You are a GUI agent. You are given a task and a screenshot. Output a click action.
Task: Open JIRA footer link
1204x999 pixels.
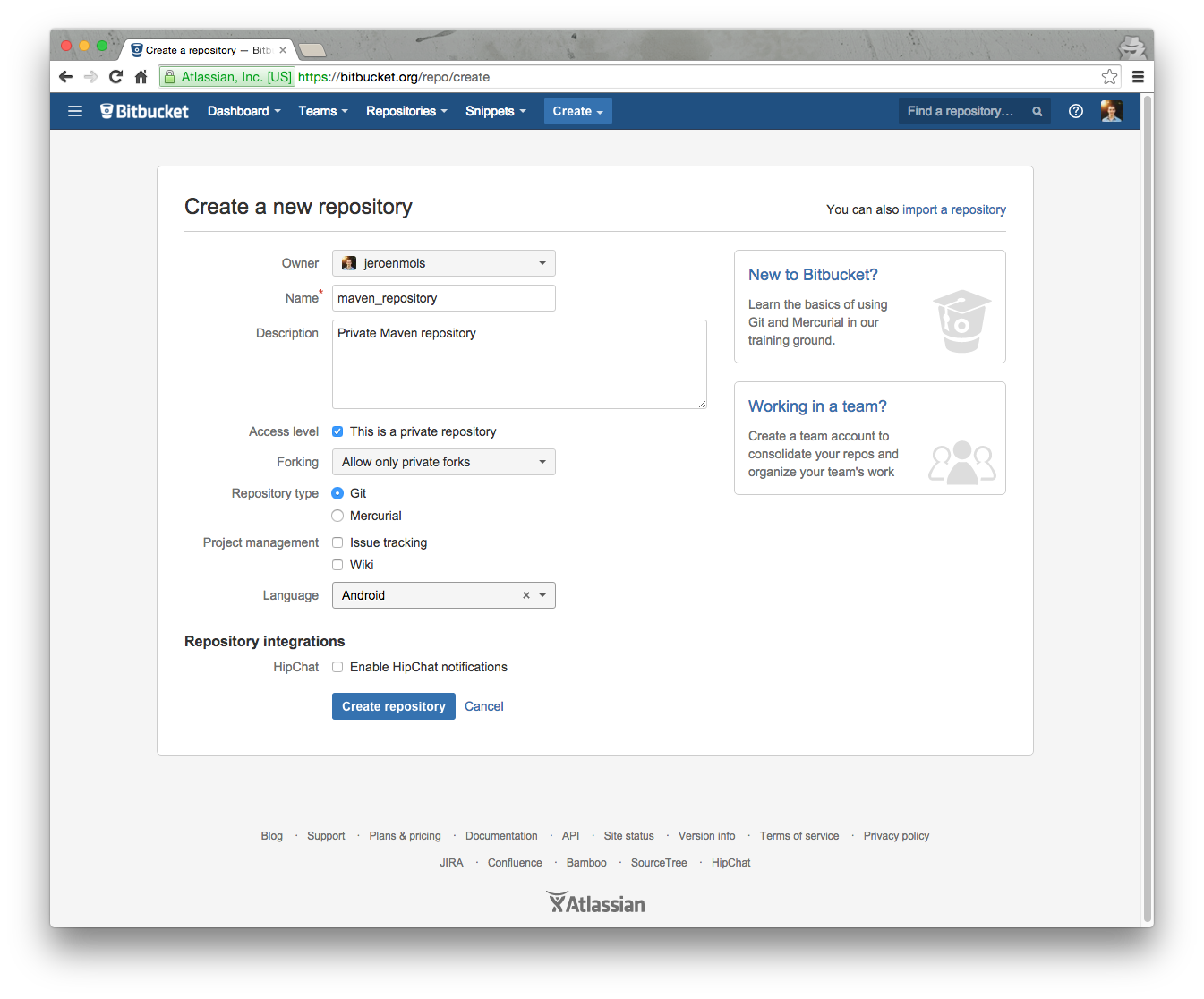(451, 863)
